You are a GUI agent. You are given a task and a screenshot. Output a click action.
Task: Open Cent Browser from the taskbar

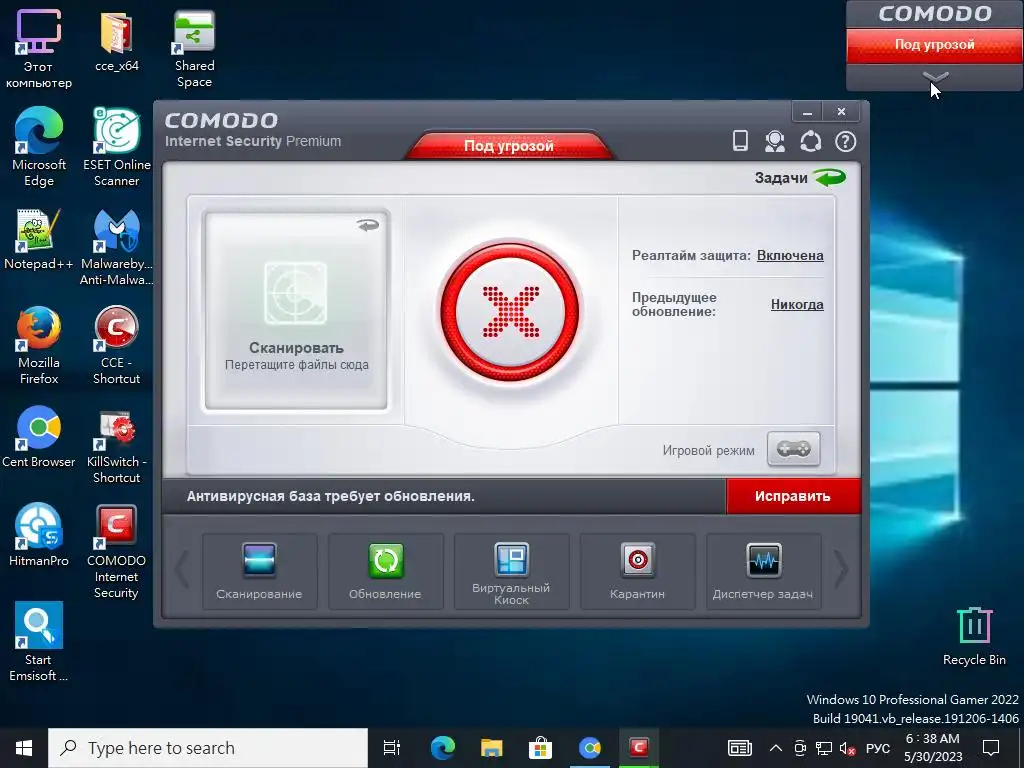[x=590, y=748]
